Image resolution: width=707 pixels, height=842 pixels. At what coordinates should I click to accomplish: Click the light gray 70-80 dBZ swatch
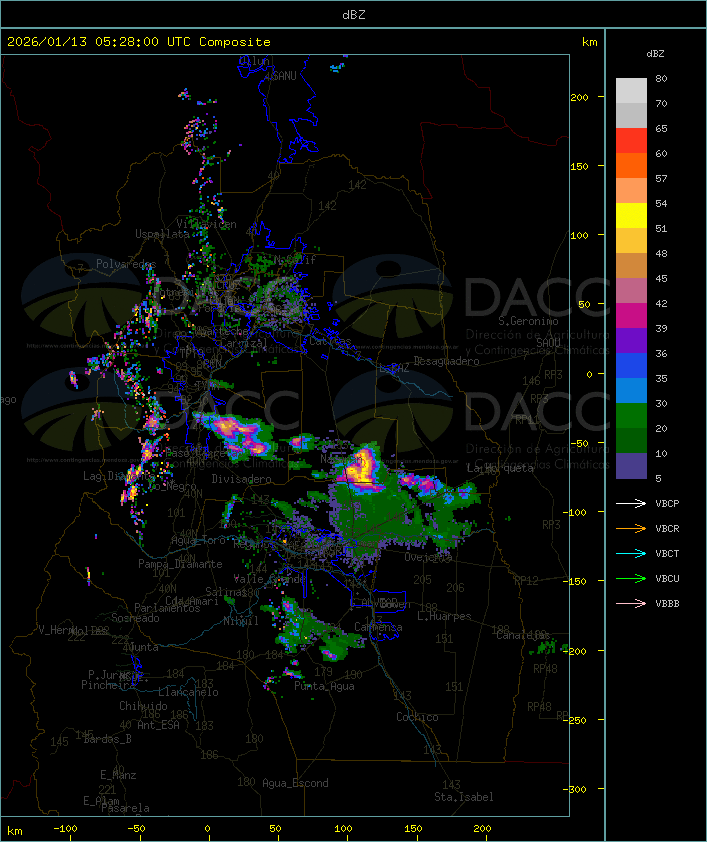(631, 91)
